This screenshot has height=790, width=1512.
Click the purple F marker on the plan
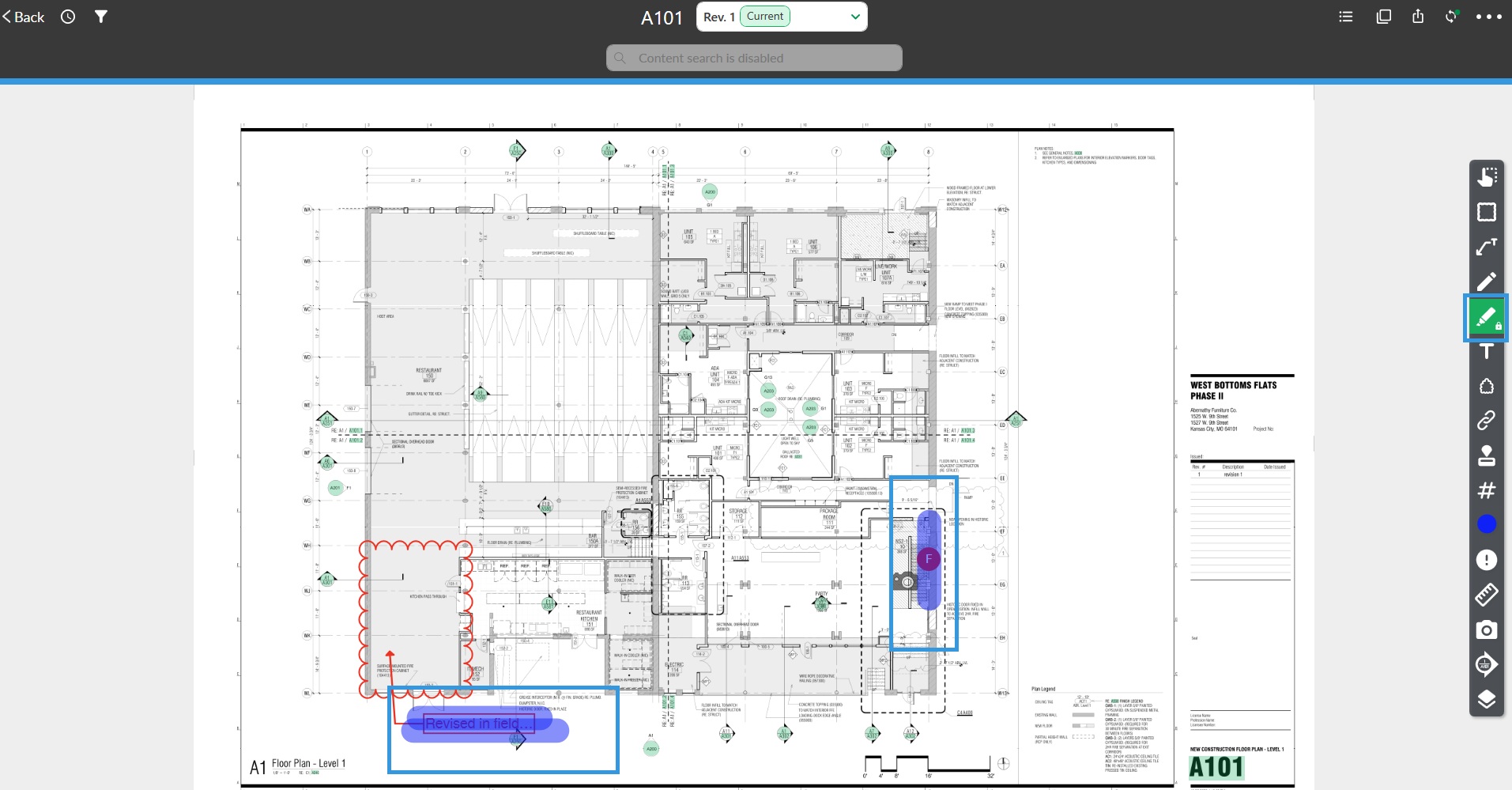pos(929,559)
